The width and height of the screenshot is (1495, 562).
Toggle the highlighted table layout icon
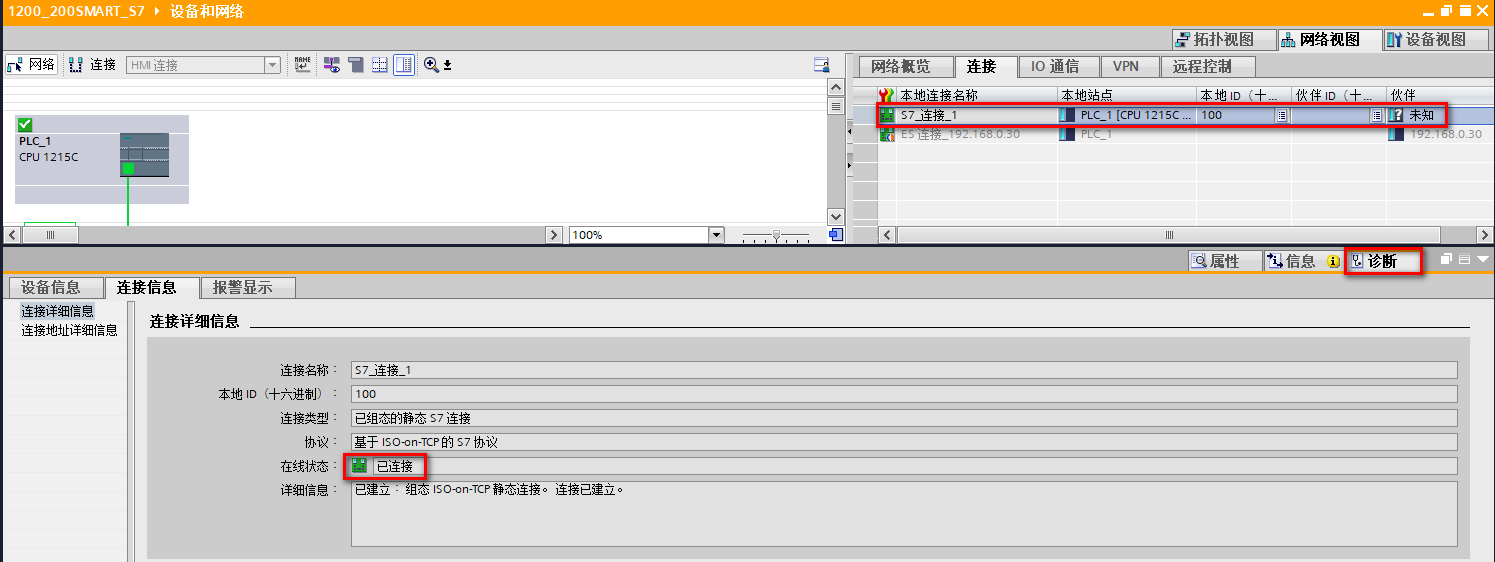(x=404, y=65)
